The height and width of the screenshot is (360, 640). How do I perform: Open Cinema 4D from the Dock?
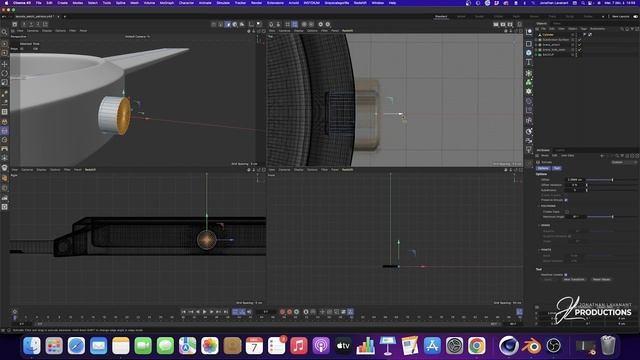pos(509,346)
